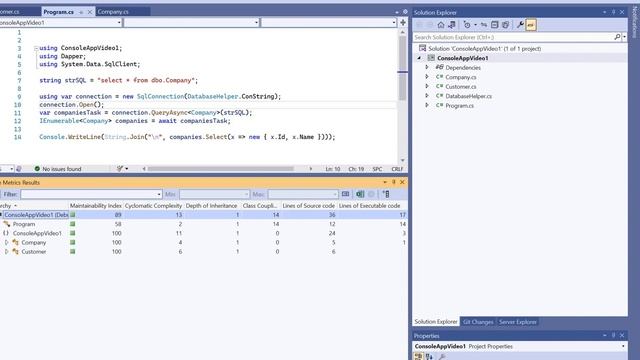Sort by Maintainability Index column header

[x=96, y=206]
